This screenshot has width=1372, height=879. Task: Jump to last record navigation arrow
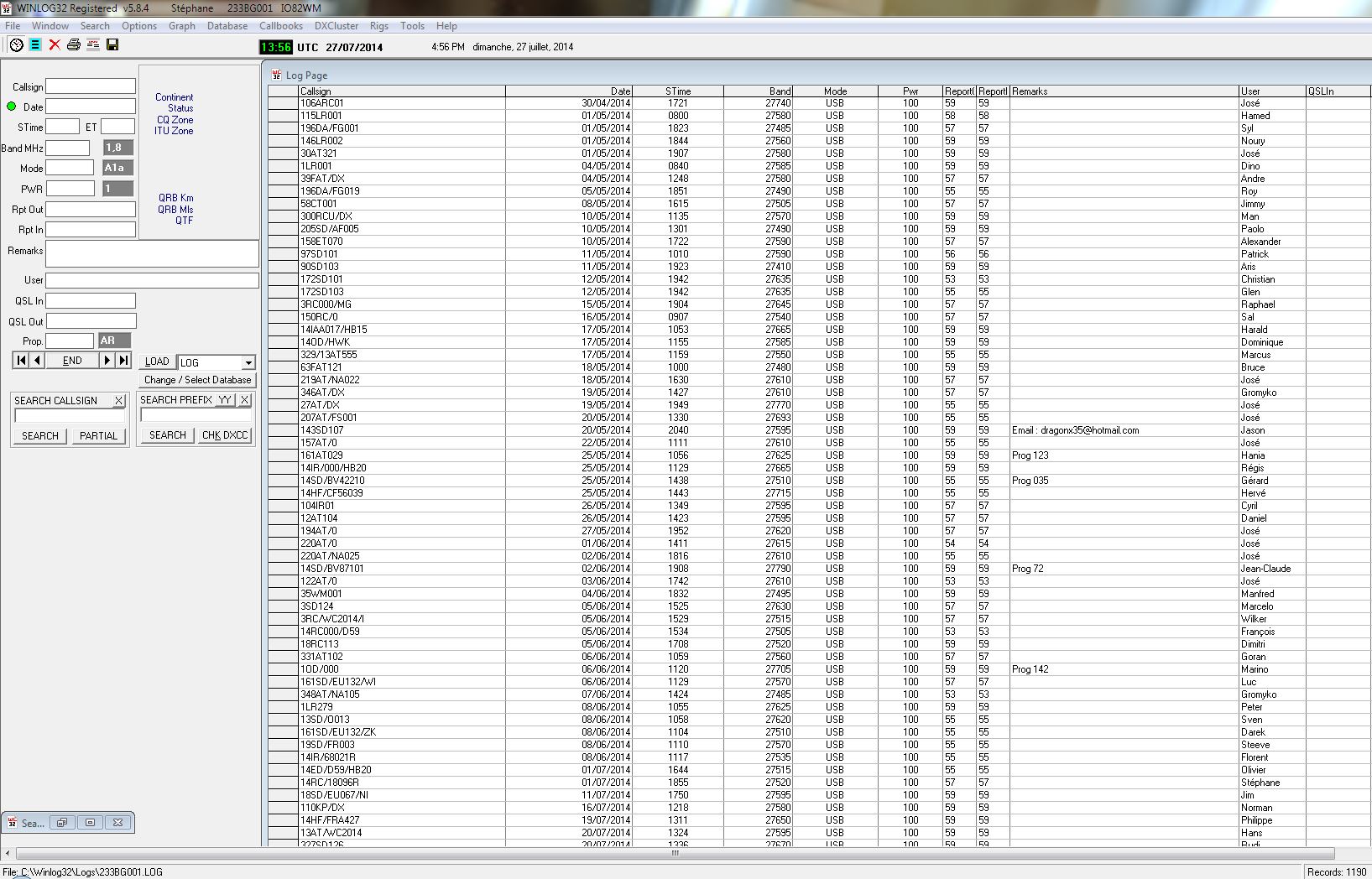[x=123, y=361]
